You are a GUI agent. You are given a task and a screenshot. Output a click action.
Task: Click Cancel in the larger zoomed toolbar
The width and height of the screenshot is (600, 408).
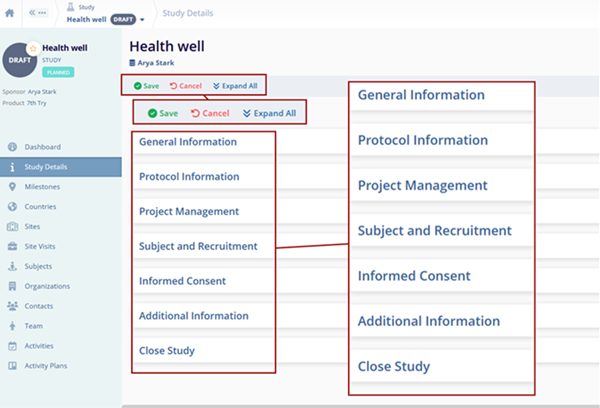(209, 114)
